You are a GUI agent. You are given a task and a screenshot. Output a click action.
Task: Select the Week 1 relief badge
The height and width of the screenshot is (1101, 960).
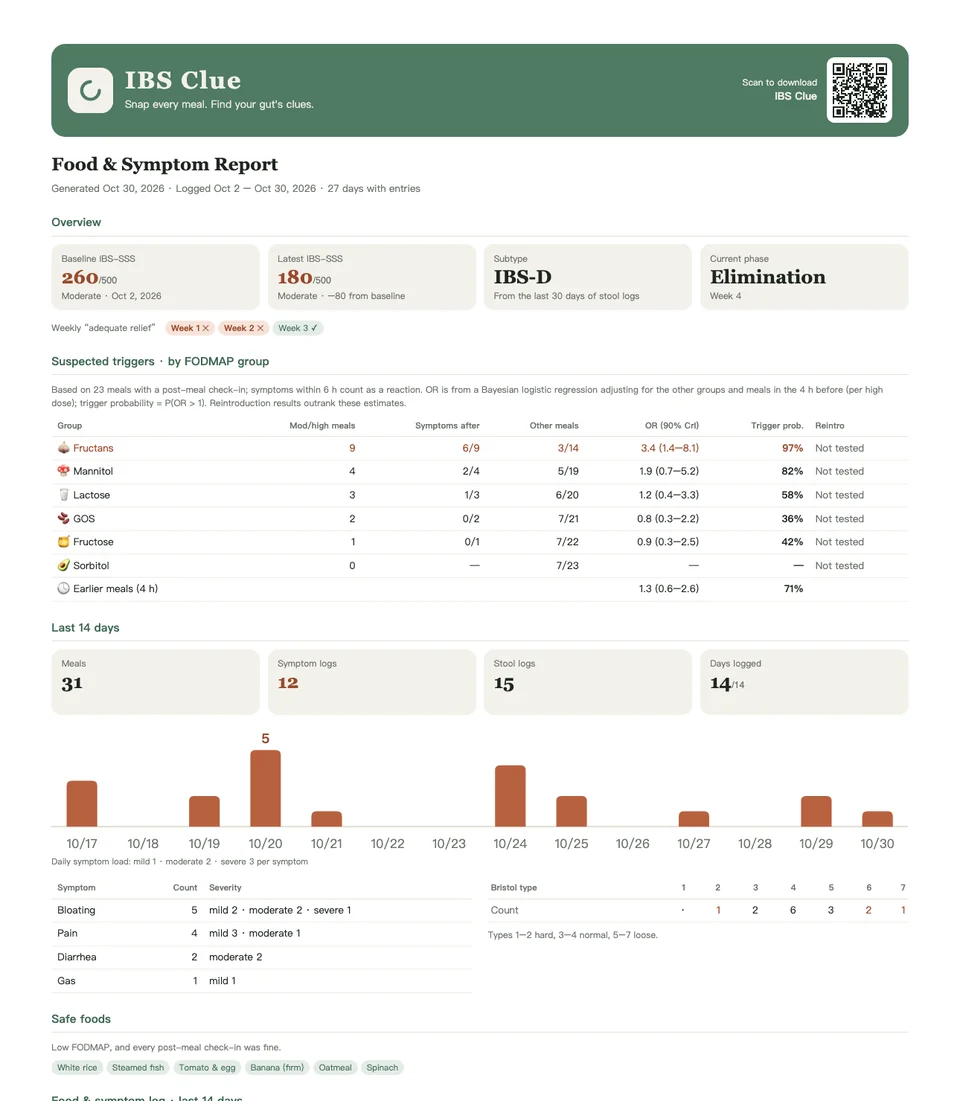(190, 328)
